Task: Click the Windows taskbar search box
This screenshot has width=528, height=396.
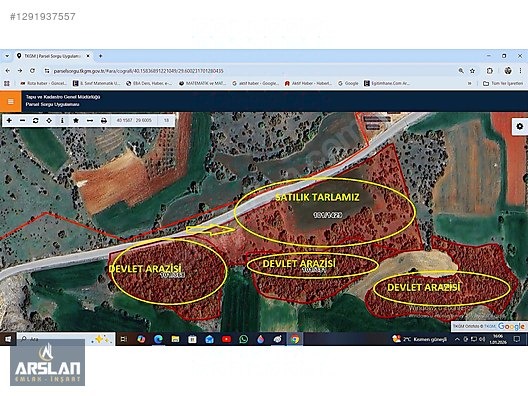Action: (66, 339)
